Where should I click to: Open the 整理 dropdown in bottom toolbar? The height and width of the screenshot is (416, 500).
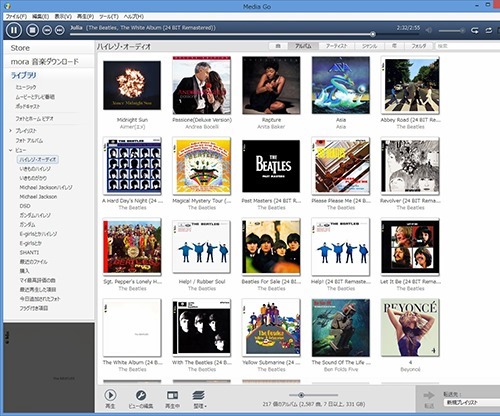pyautogui.click(x=199, y=399)
